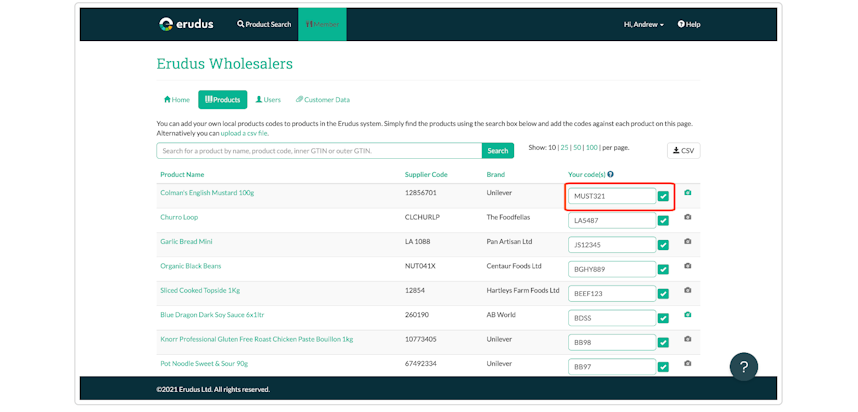Select brand Centaur Foods Ltd
This screenshot has width=858, height=412.
point(514,266)
